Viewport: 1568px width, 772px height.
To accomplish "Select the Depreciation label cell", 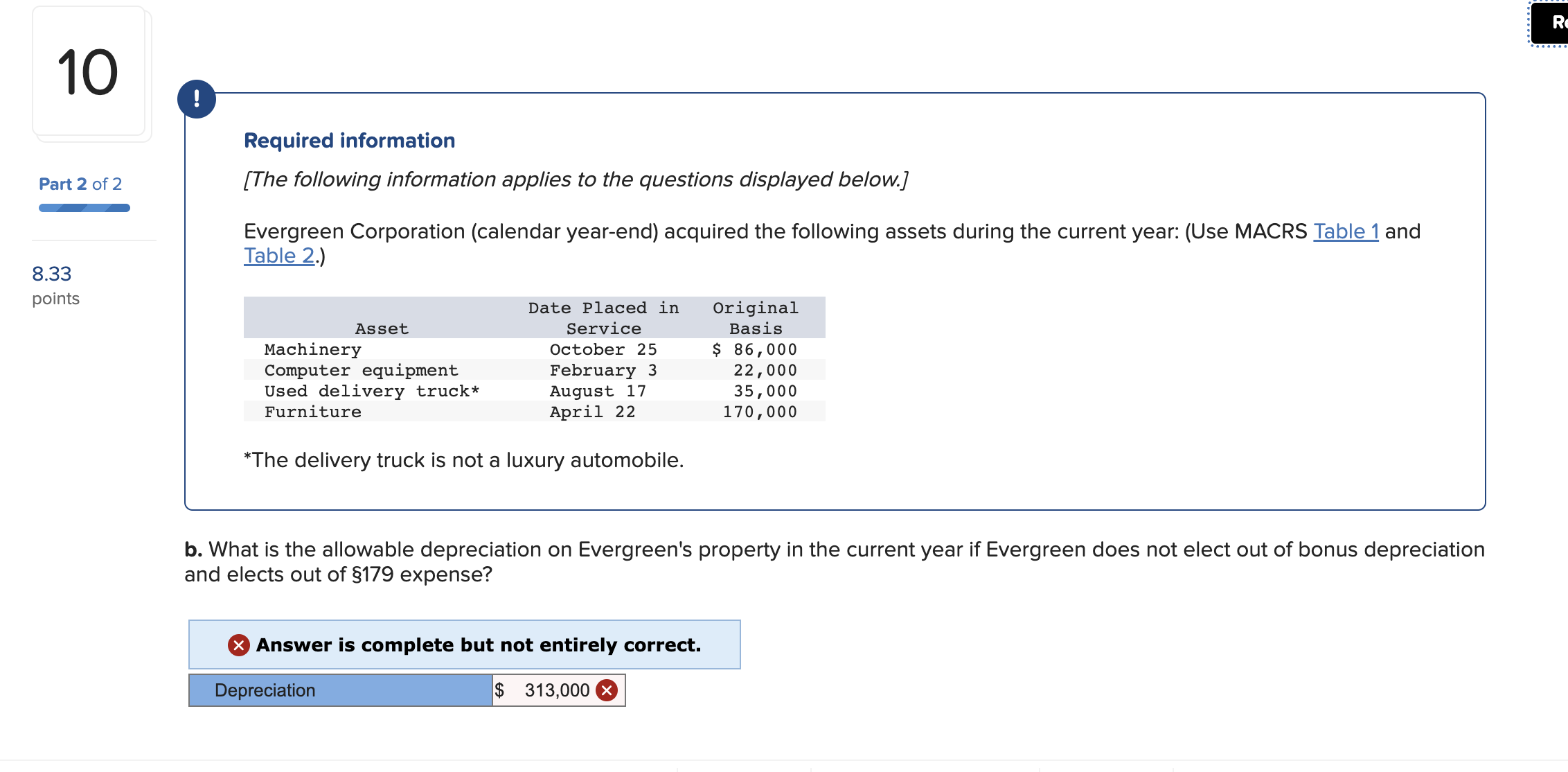I will 339,690.
